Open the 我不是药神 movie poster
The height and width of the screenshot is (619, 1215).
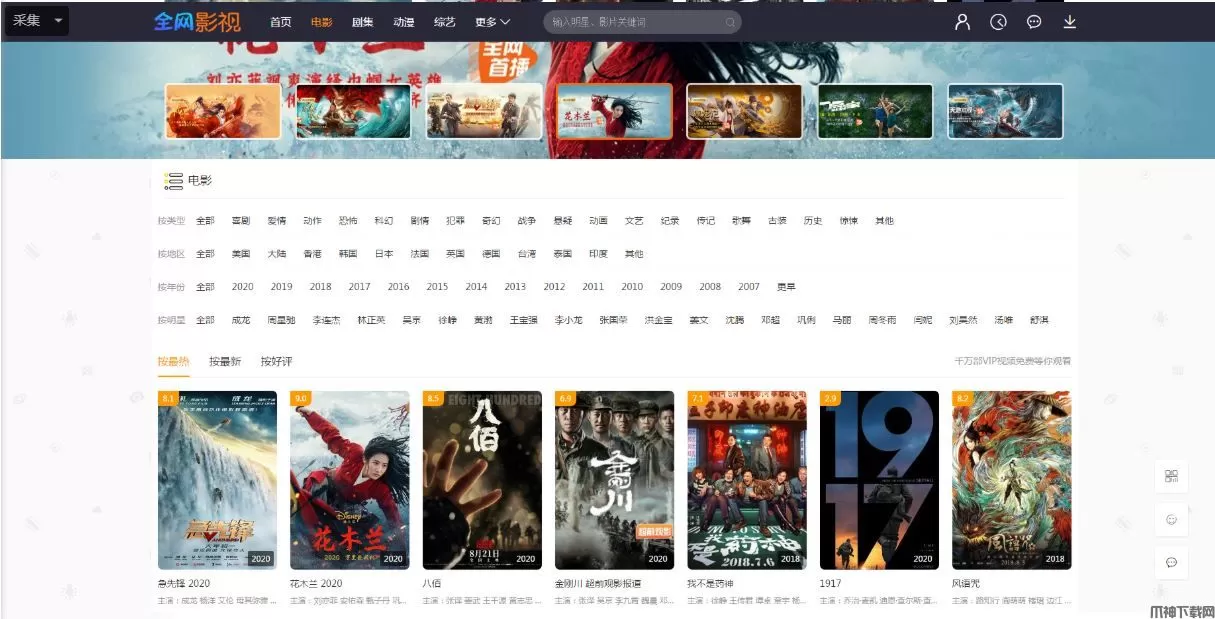point(747,480)
